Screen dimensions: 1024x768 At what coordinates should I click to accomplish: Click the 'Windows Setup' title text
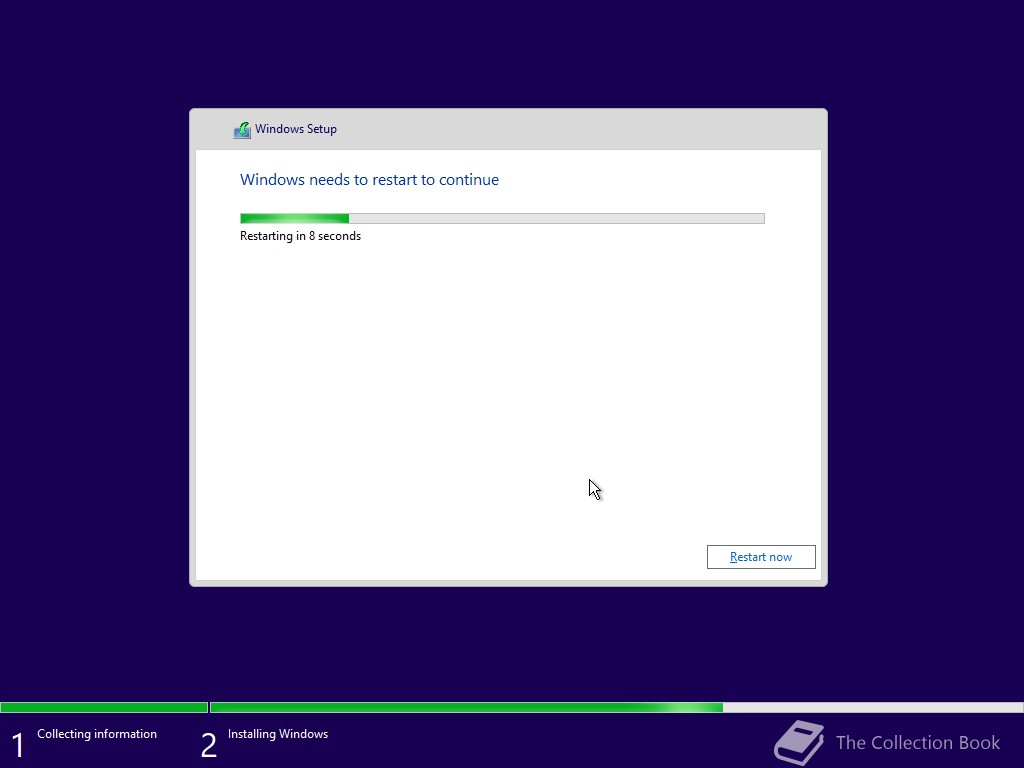click(296, 129)
